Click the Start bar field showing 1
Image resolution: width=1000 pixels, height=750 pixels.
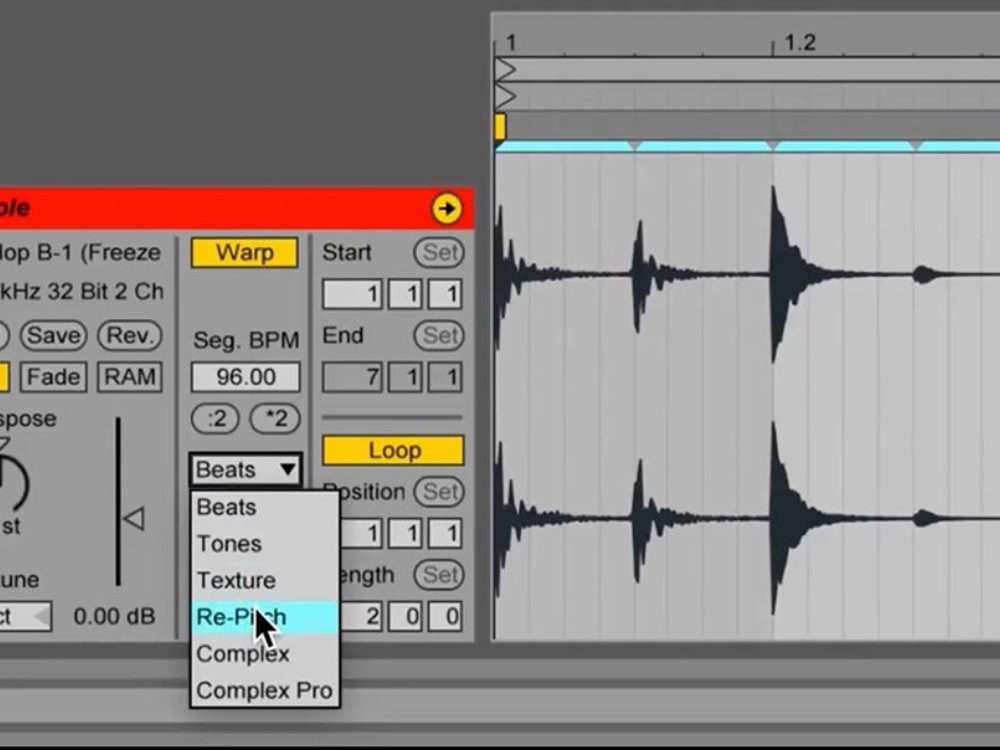pos(353,295)
